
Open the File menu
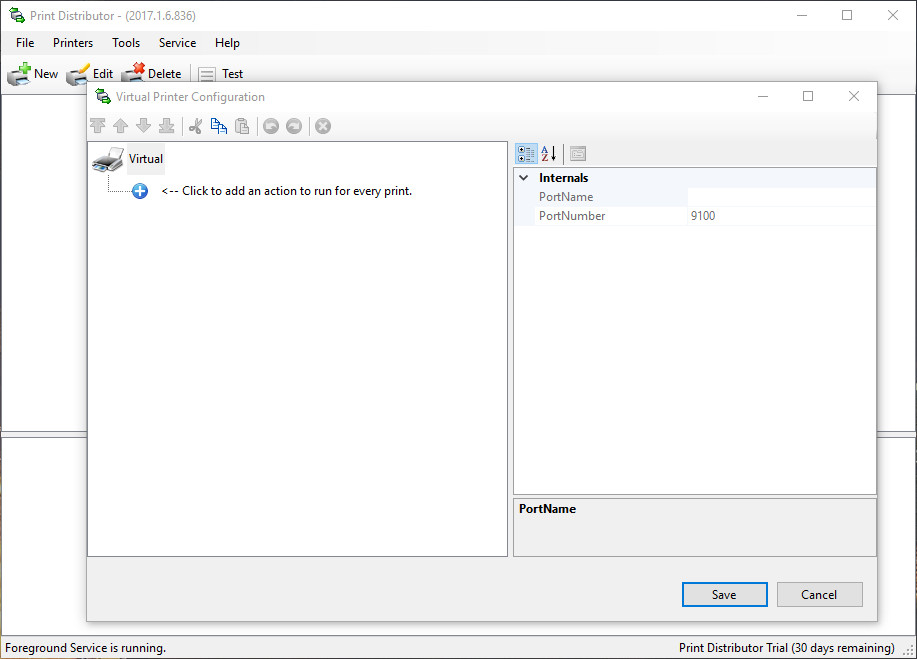tap(25, 43)
